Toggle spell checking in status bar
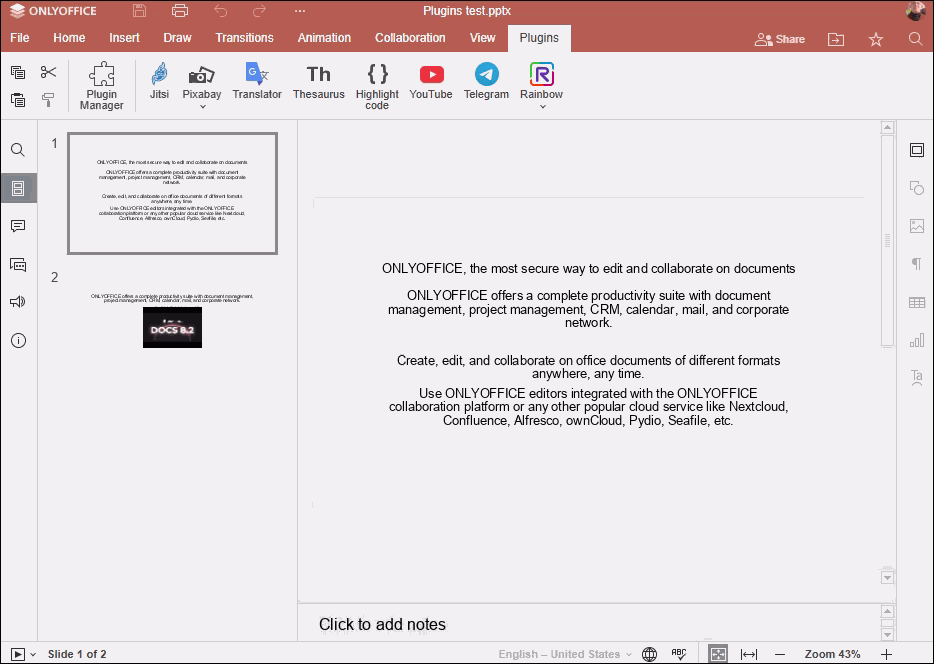 pos(679,654)
